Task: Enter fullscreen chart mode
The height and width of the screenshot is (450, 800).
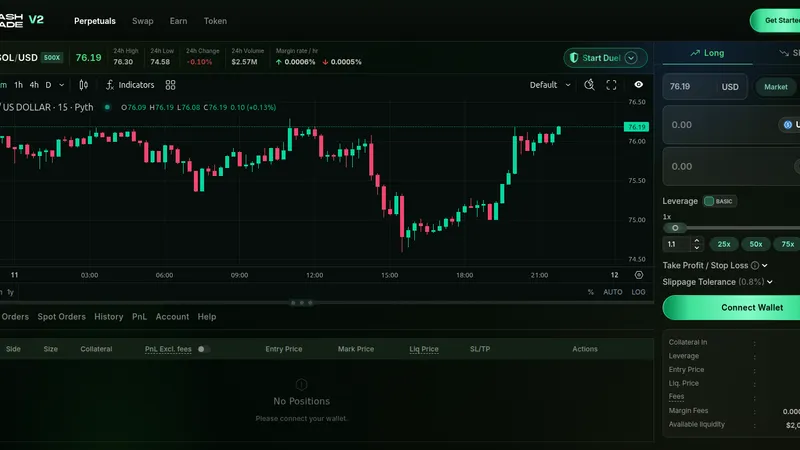Action: [611, 85]
